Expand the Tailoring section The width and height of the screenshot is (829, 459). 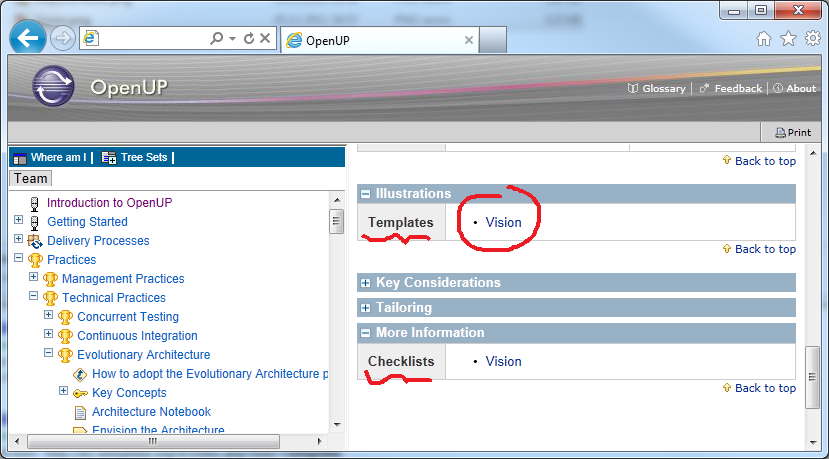(x=365, y=308)
